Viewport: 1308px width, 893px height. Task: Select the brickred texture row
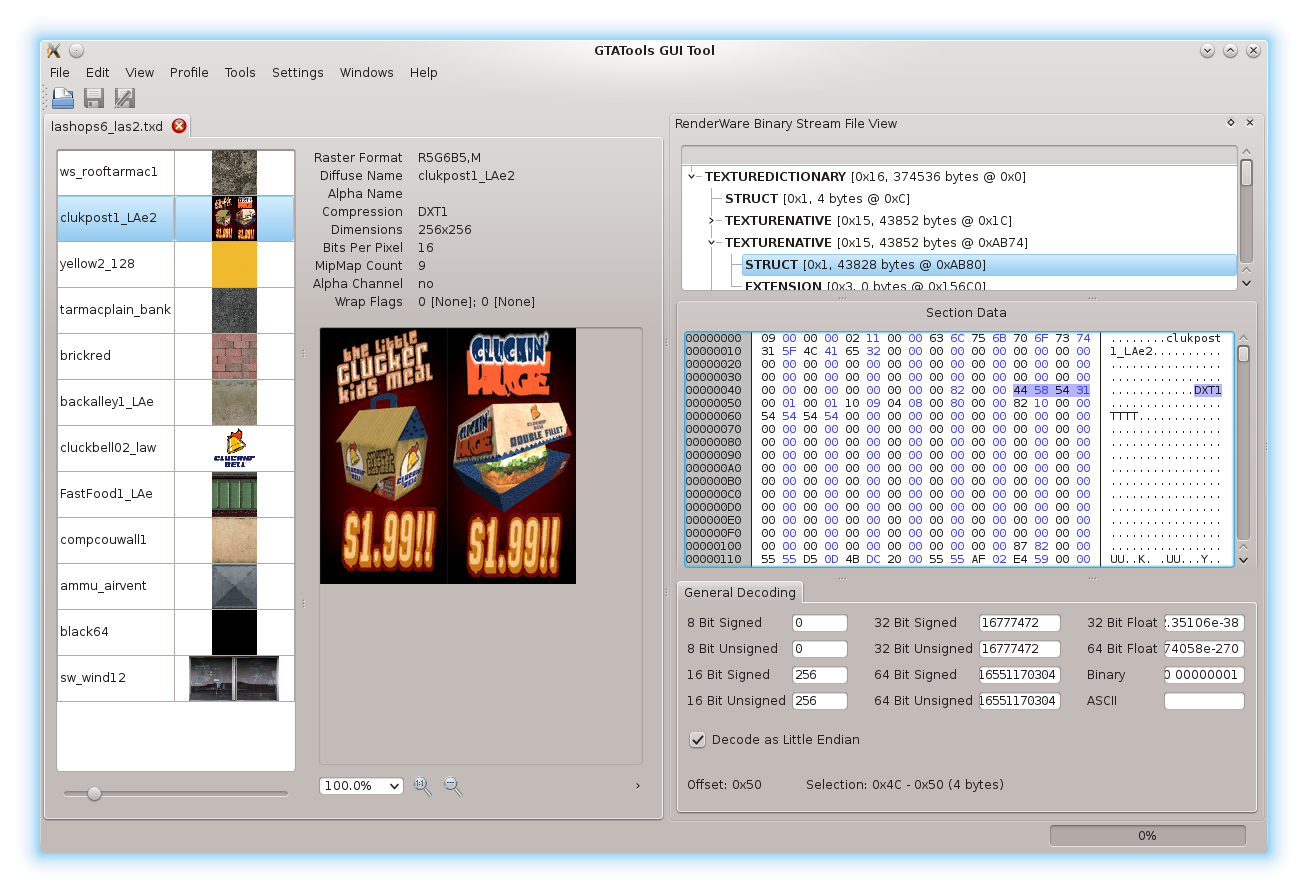pyautogui.click(x=176, y=357)
